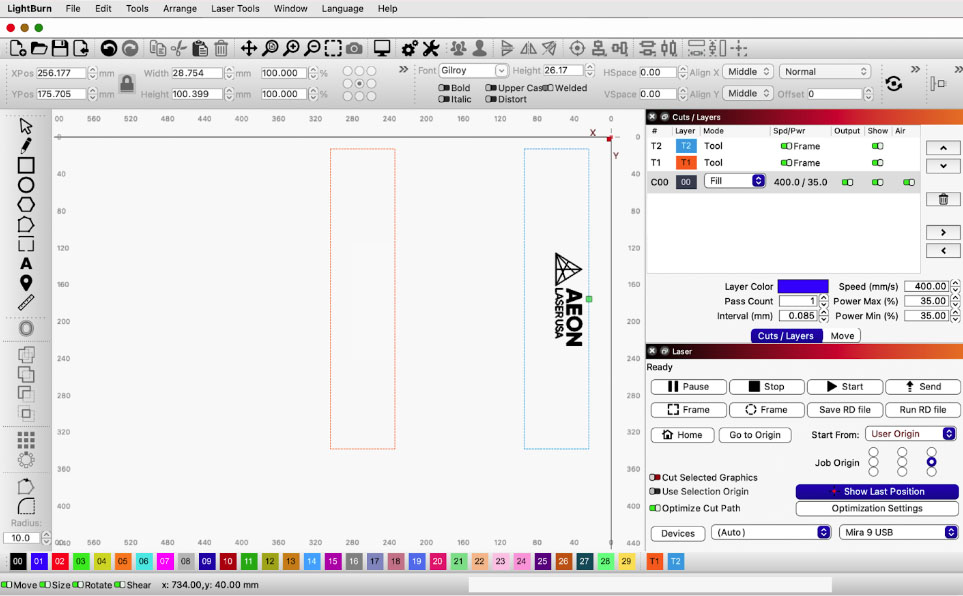Screen dimensions: 963x596
Task: Open Optimization Settings
Action: 877,508
